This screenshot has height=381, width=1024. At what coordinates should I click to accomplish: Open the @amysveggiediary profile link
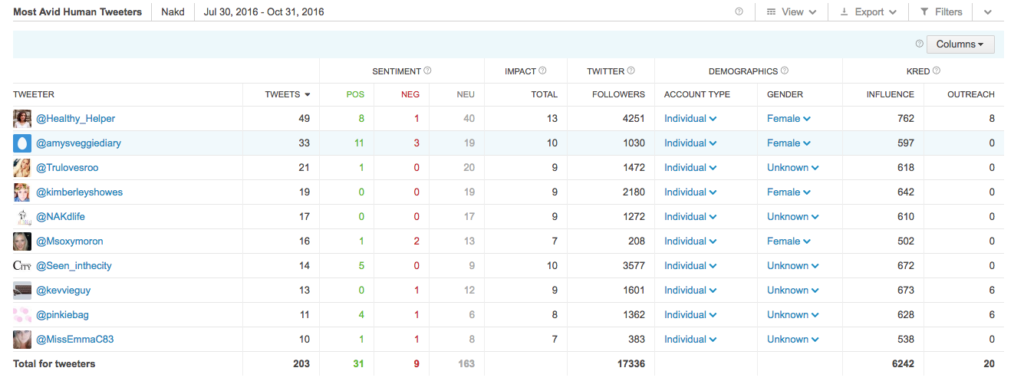(x=78, y=143)
